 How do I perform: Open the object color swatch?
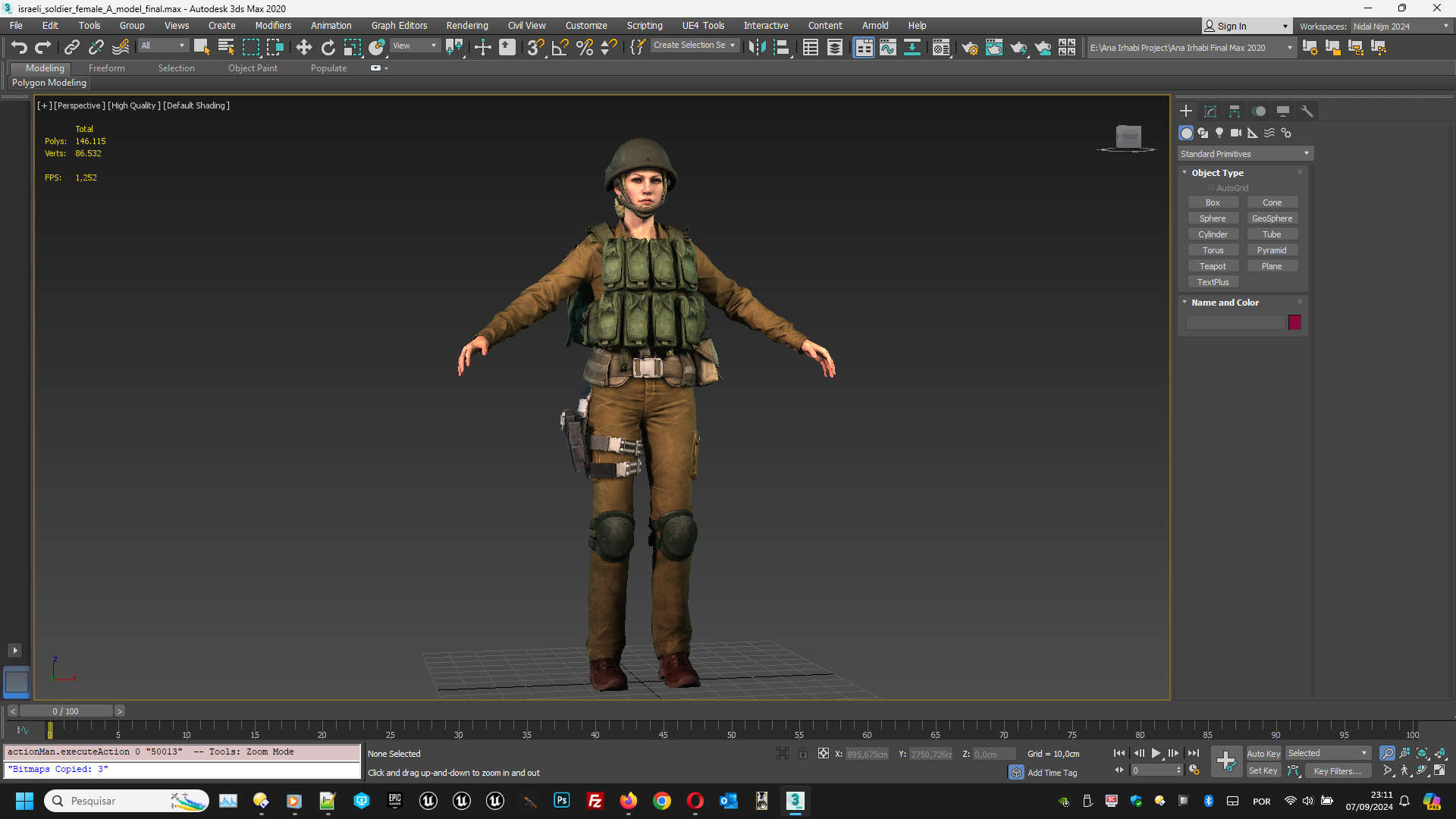click(x=1294, y=322)
